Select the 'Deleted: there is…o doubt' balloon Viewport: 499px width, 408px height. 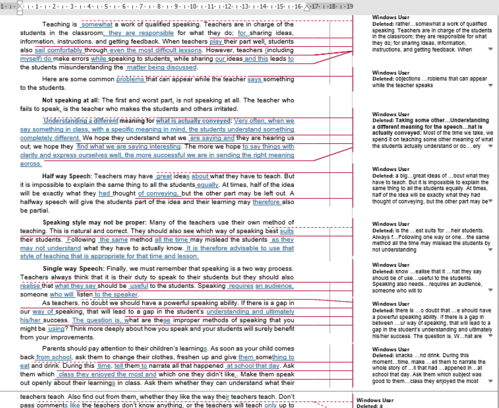432,320
